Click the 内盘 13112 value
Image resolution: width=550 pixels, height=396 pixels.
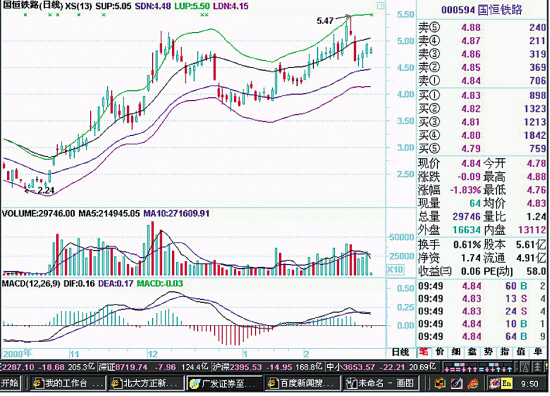pyautogui.click(x=532, y=230)
